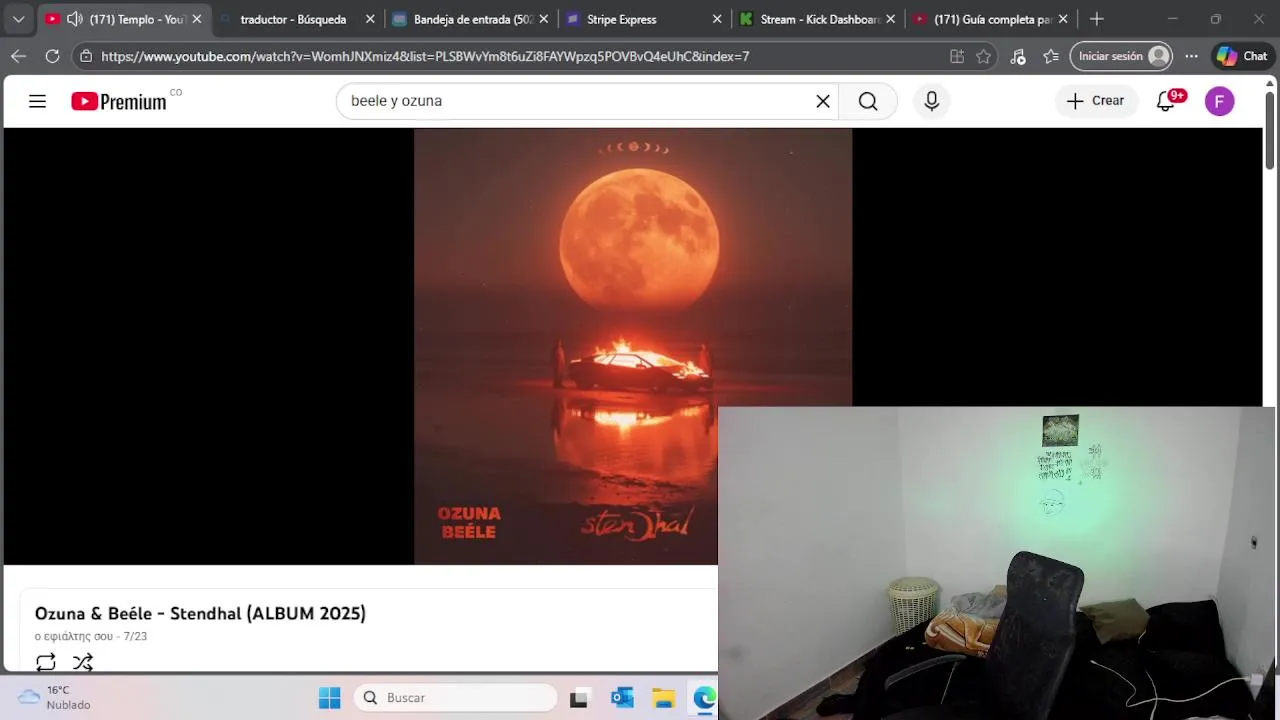Screen dimensions: 1280x720
Task: Open browser settings three-dot menu
Action: tap(1191, 56)
